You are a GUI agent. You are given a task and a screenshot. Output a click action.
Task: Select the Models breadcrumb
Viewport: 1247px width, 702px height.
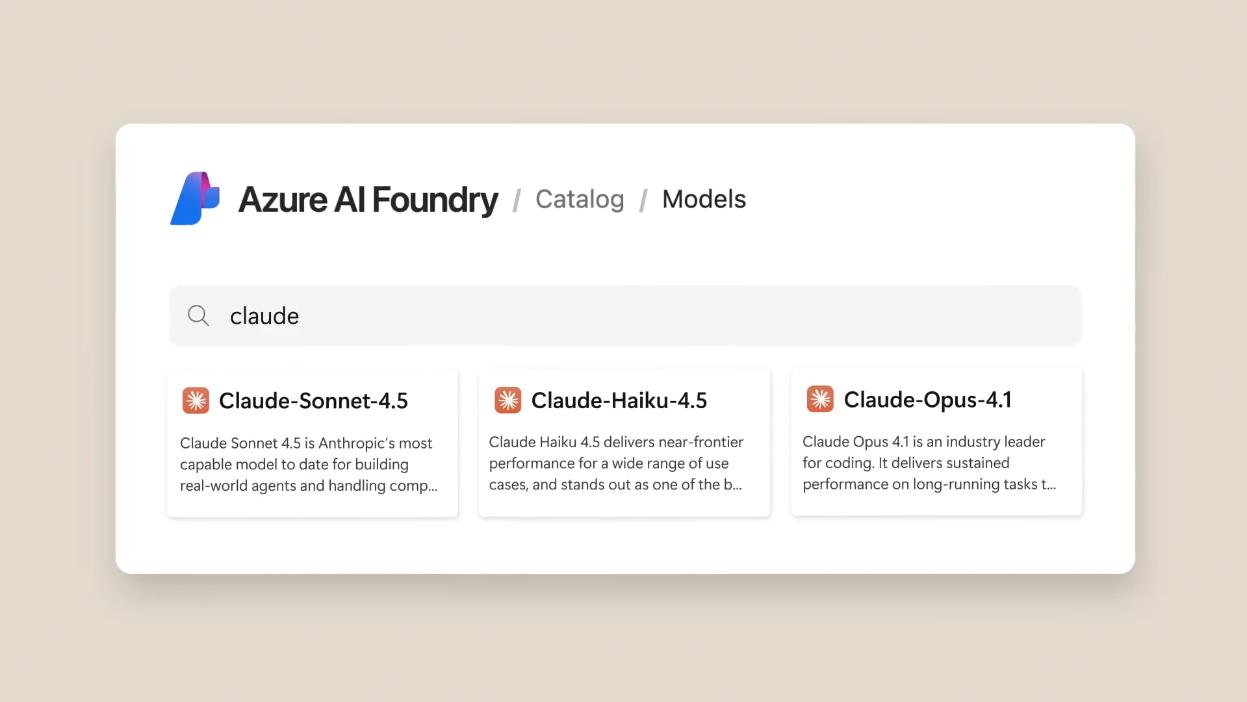click(x=704, y=199)
